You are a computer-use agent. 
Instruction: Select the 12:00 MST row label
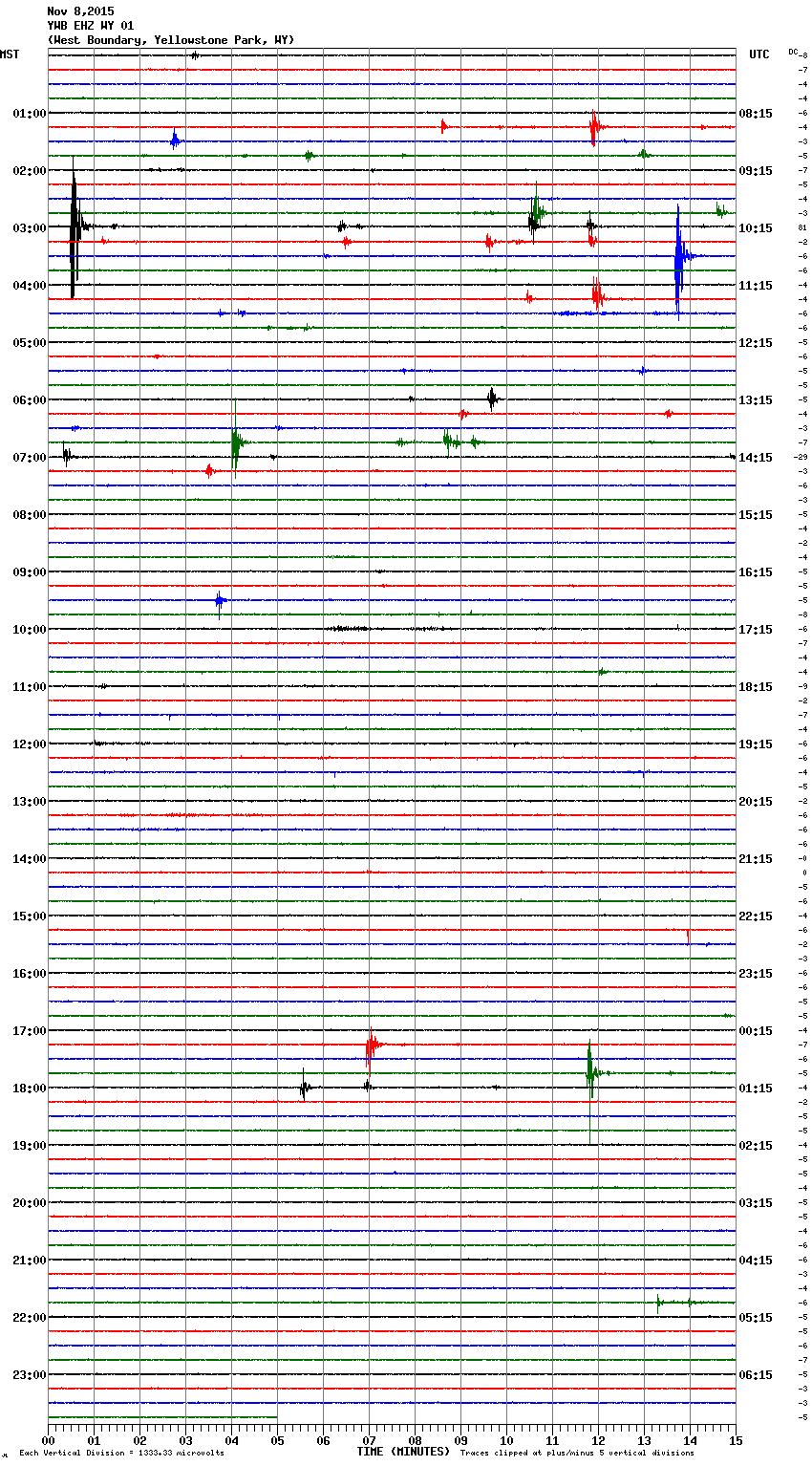coord(29,744)
